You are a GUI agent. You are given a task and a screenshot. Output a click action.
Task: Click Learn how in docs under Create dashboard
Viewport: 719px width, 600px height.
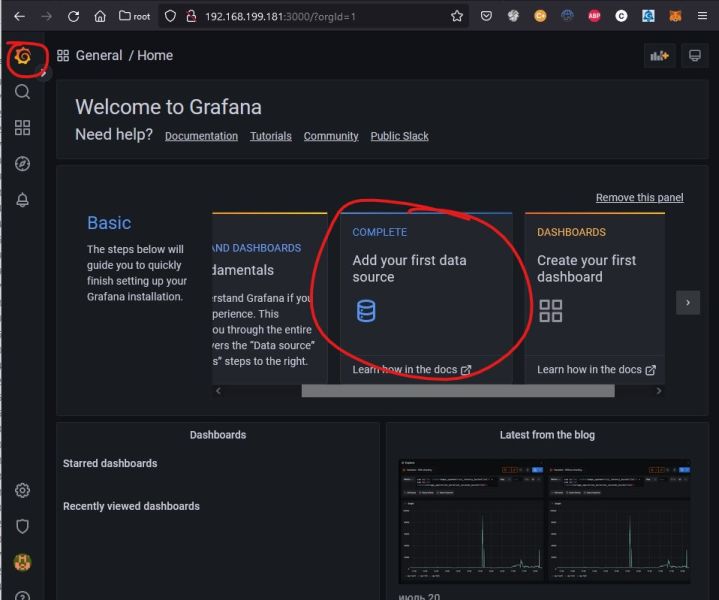[596, 370]
